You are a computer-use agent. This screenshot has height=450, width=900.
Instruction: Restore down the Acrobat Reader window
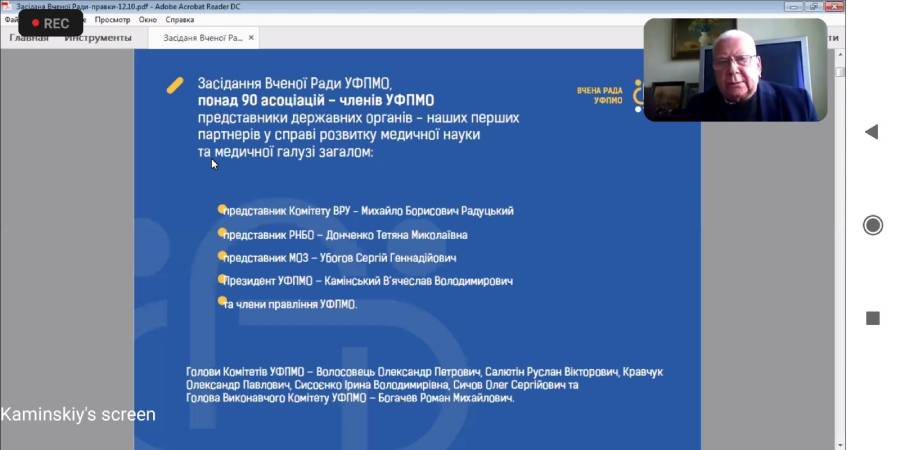click(813, 6)
